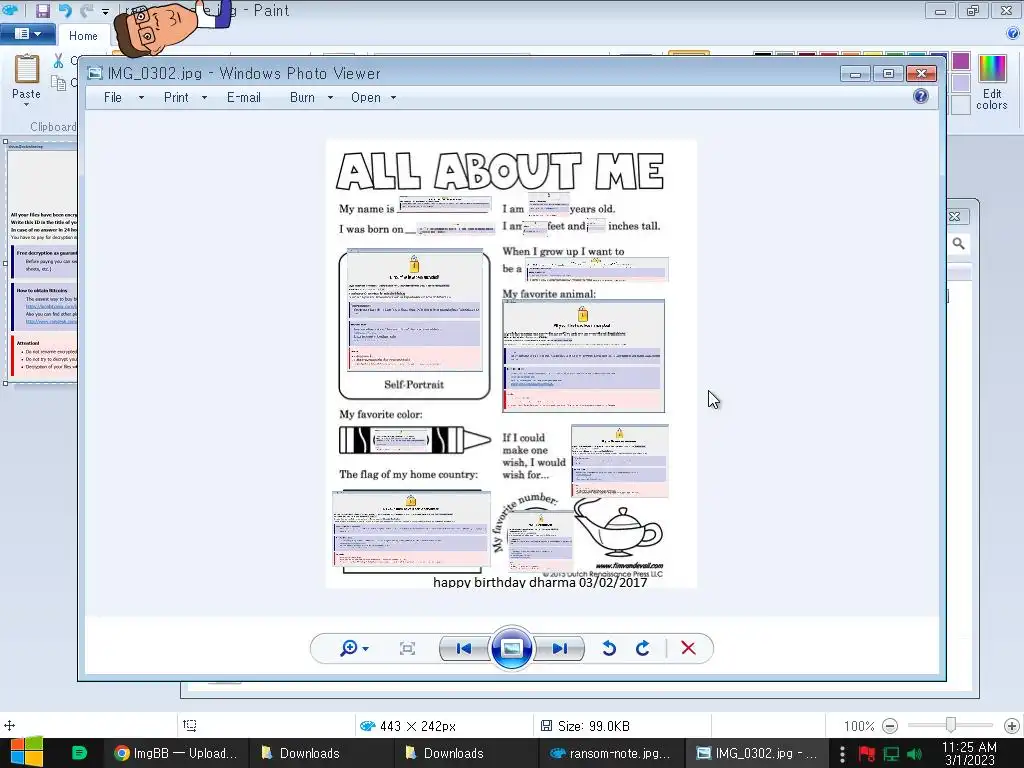Viewport: 1024px width, 768px height.
Task: Click the 100% zoom level text
Action: click(x=859, y=726)
